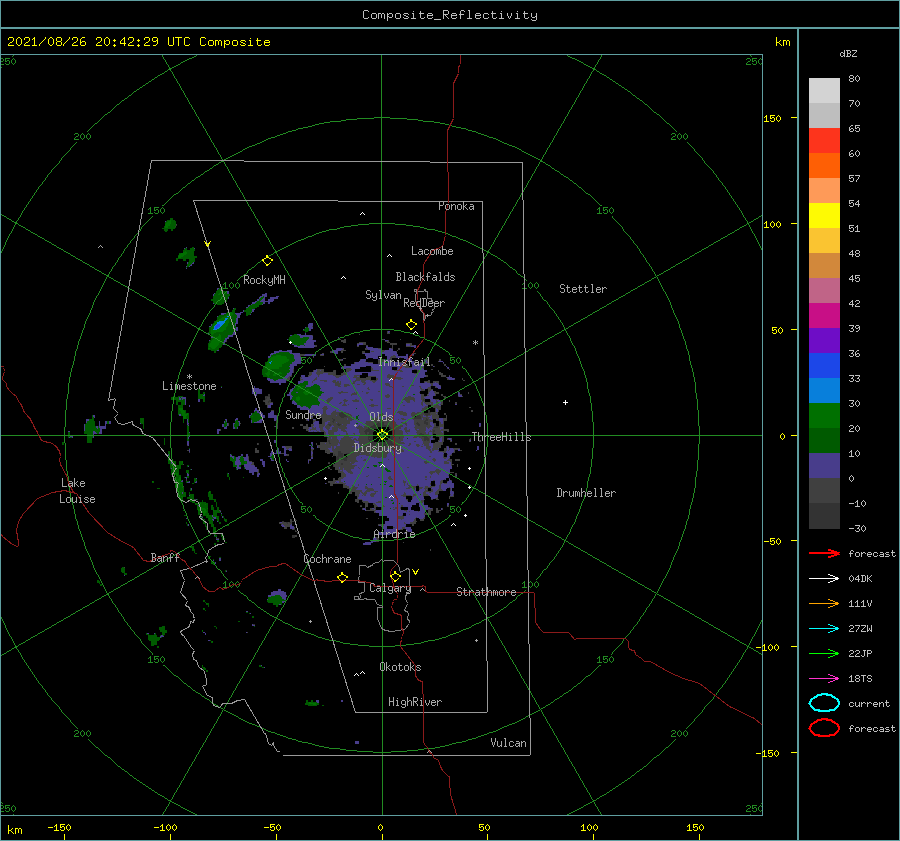
Task: Select the magenta 42 dBZ swatch
Action: point(824,315)
